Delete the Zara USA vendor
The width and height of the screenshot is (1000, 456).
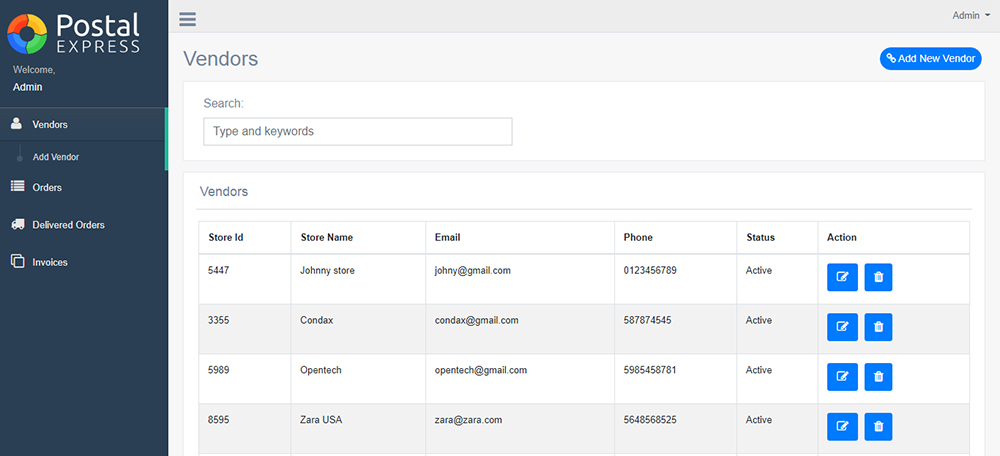(878, 427)
